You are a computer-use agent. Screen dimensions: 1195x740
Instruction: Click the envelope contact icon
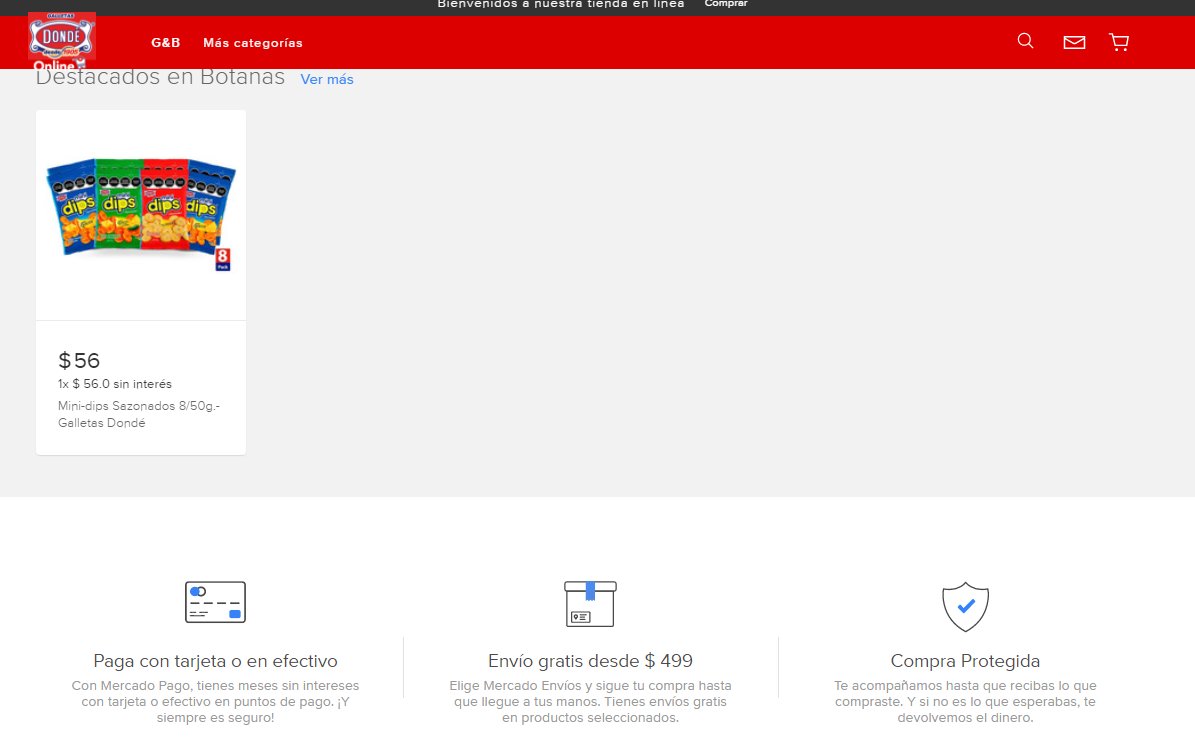(1074, 42)
